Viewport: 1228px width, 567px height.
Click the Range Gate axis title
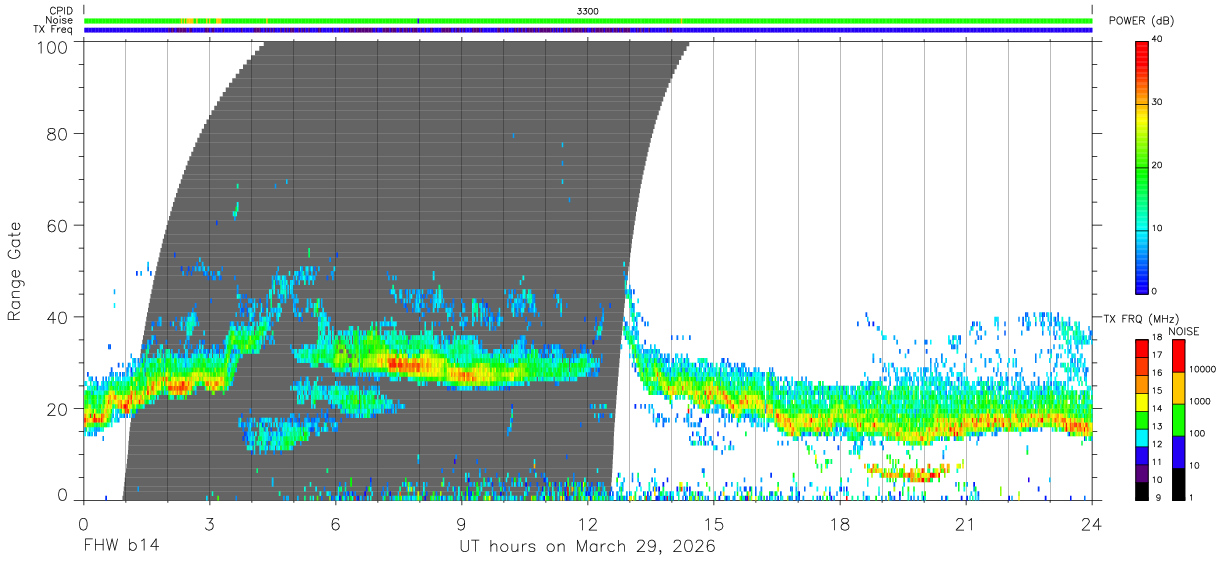(x=15, y=271)
